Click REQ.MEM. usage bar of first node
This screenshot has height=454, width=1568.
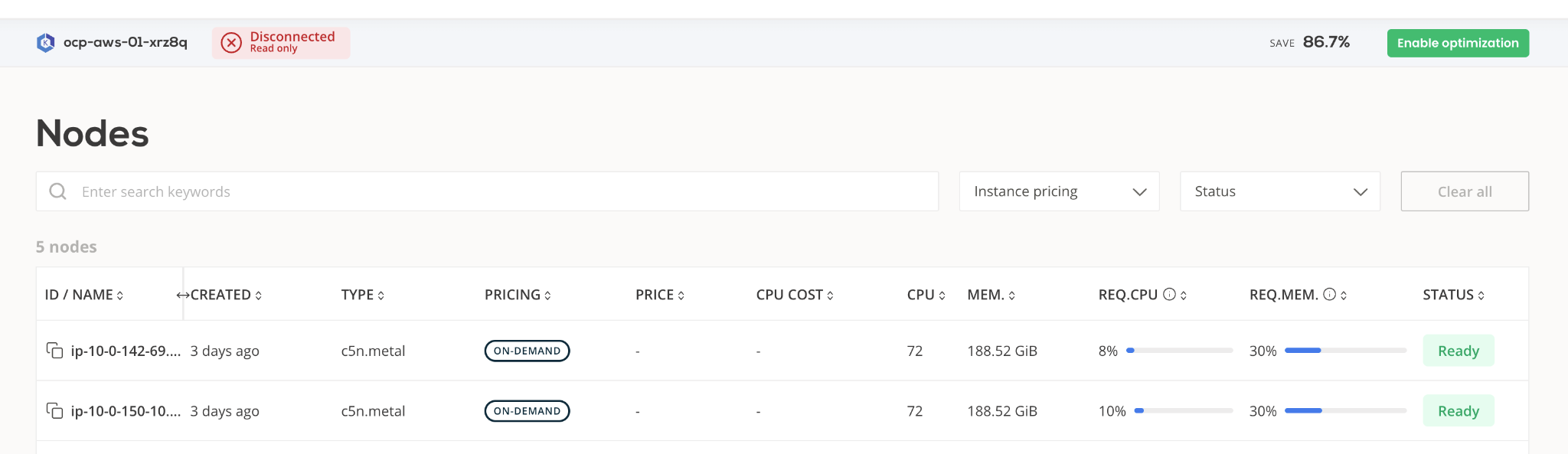pos(1345,351)
